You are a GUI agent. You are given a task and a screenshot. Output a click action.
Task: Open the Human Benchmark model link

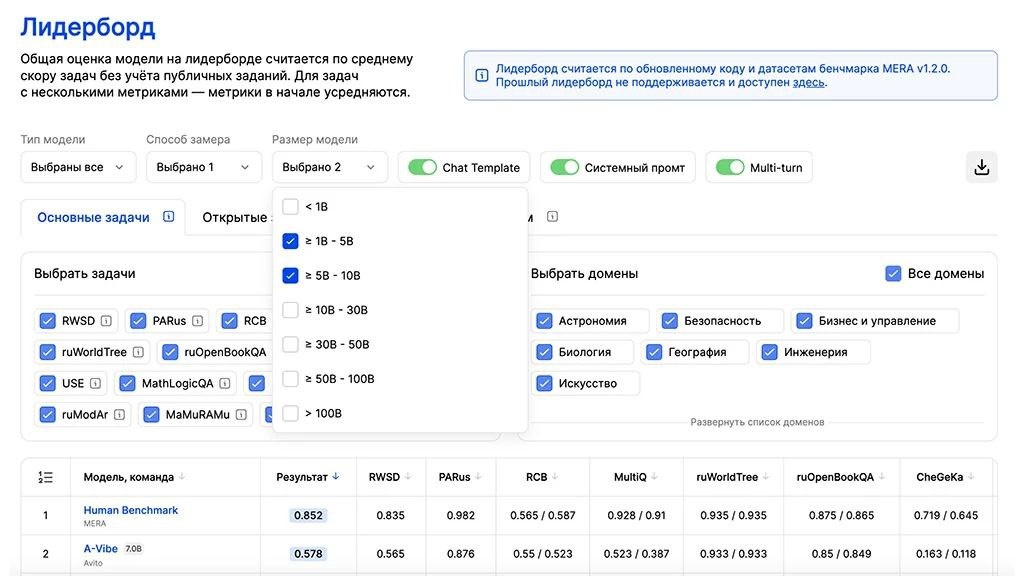[x=131, y=510]
